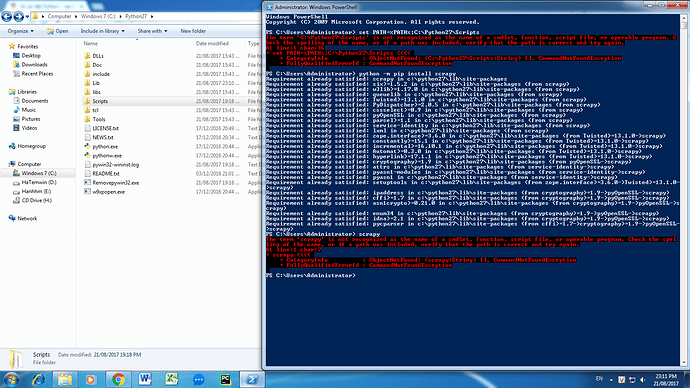Expand the Organize dropdown menu
Image resolution: width=690 pixels, height=388 pixels.
[20, 31]
